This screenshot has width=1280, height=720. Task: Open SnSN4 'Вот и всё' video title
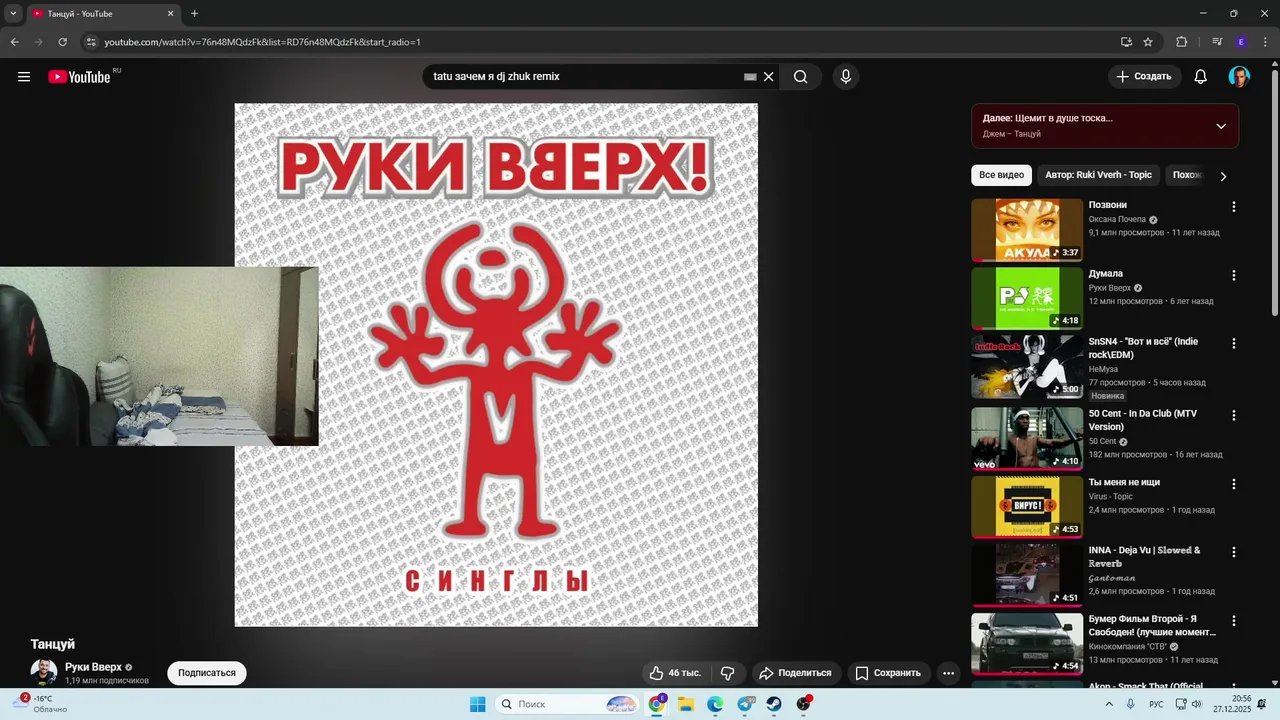(x=1143, y=348)
